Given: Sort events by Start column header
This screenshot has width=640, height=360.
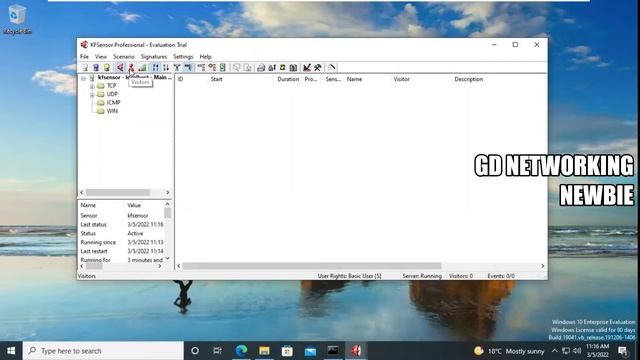Looking at the screenshot, I should point(216,79).
